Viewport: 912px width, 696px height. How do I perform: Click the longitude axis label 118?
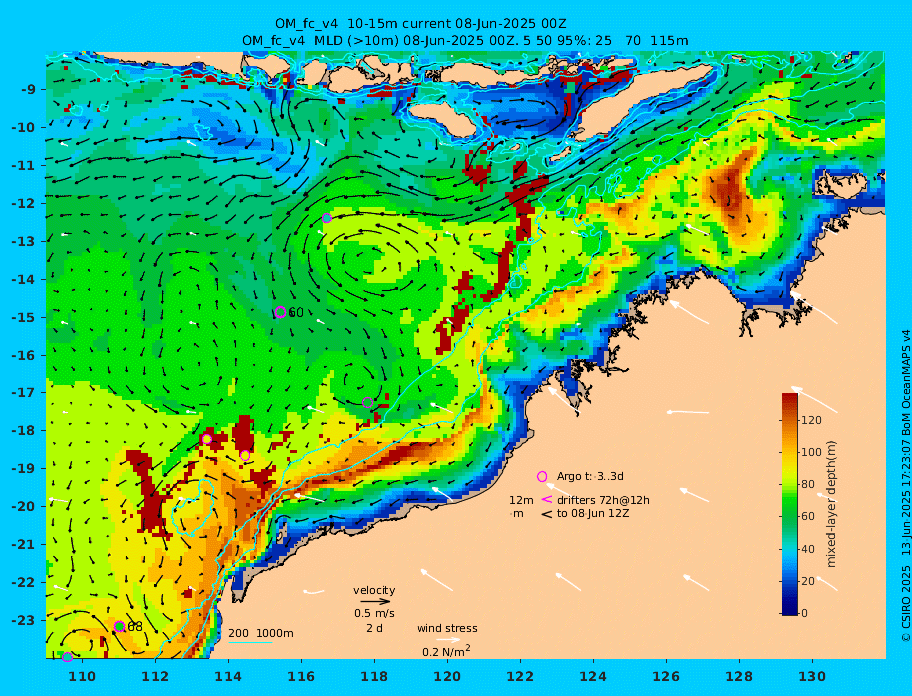tap(375, 676)
